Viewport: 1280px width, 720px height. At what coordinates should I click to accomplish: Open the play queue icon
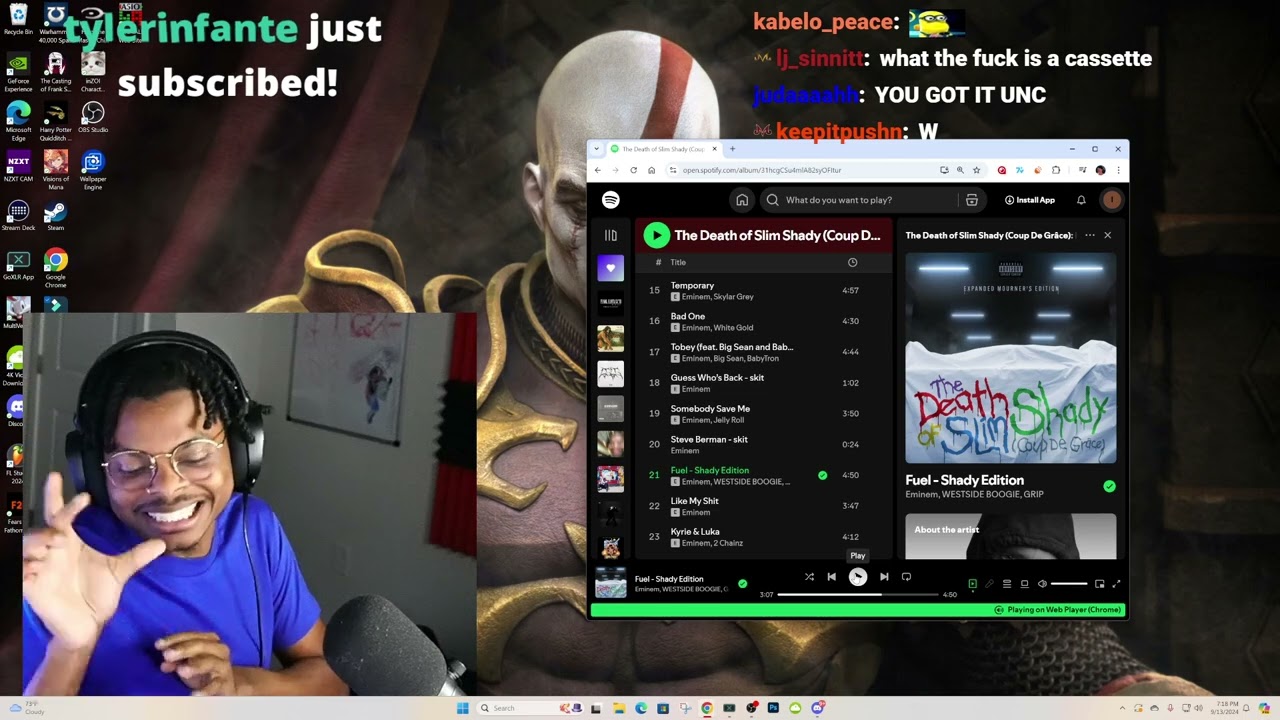1007,584
